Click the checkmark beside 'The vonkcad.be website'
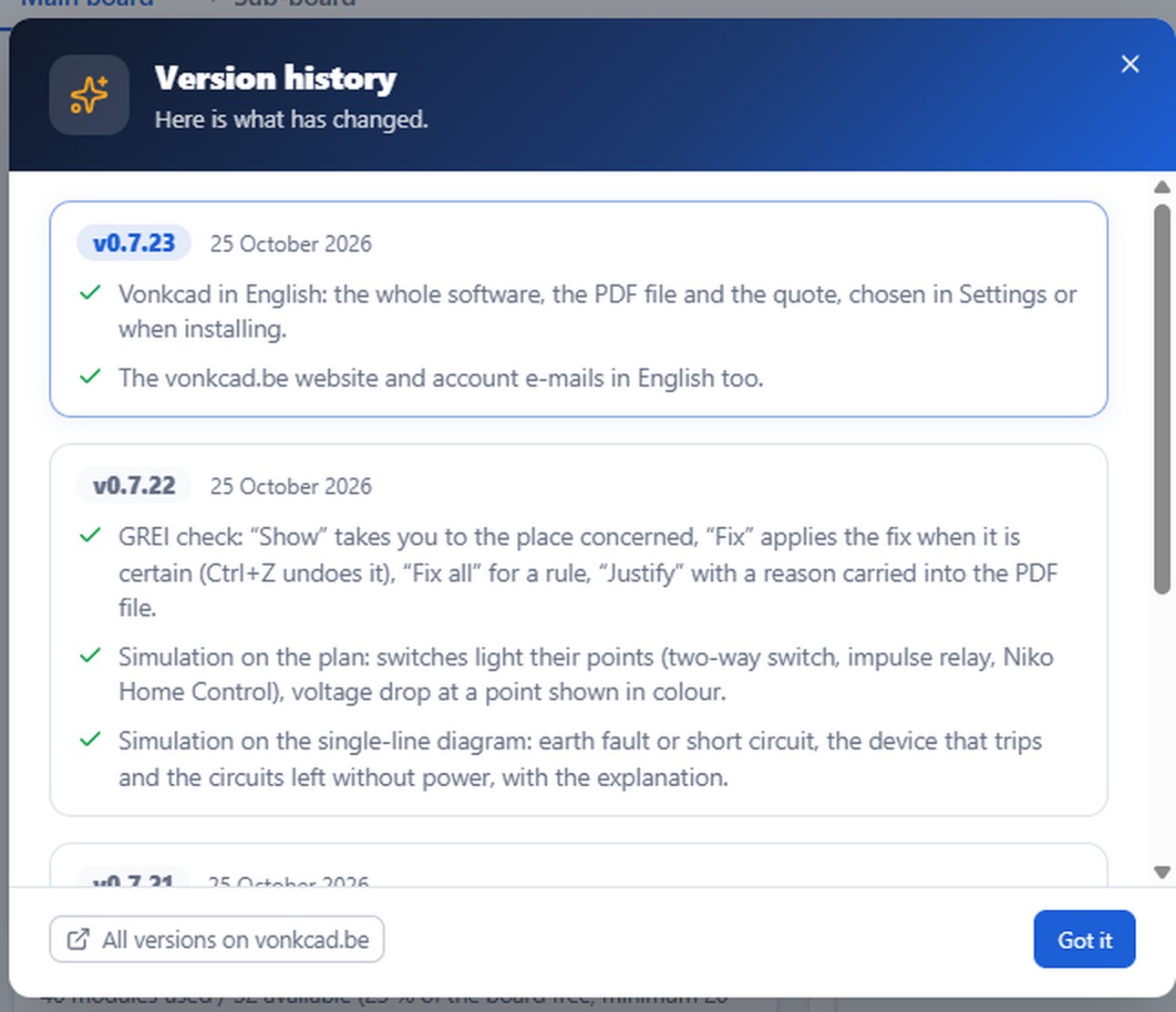Image resolution: width=1176 pixels, height=1012 pixels. (90, 377)
